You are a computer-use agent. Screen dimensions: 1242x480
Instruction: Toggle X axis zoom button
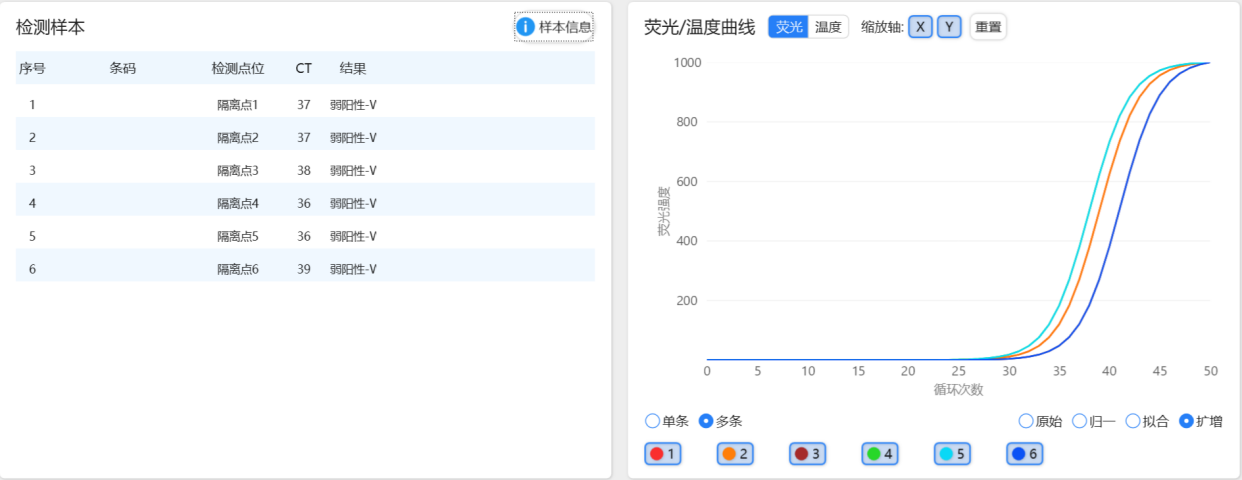tap(920, 27)
